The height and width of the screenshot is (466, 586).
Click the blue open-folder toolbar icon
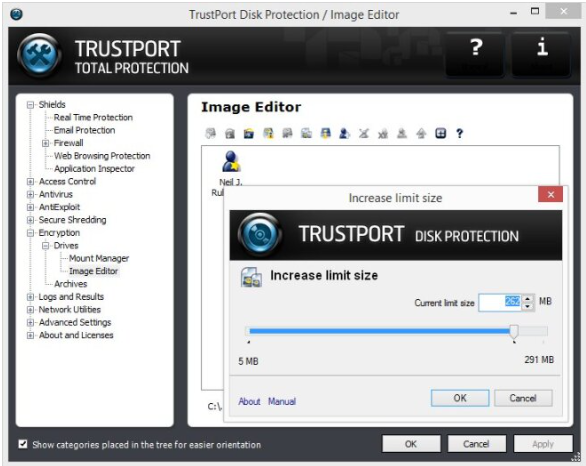coord(249,133)
